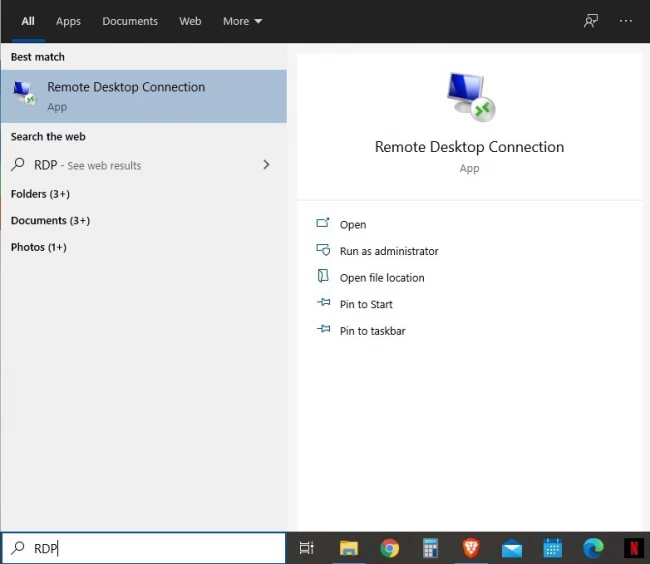Click Pin to taskbar
The image size is (650, 564).
click(x=373, y=331)
